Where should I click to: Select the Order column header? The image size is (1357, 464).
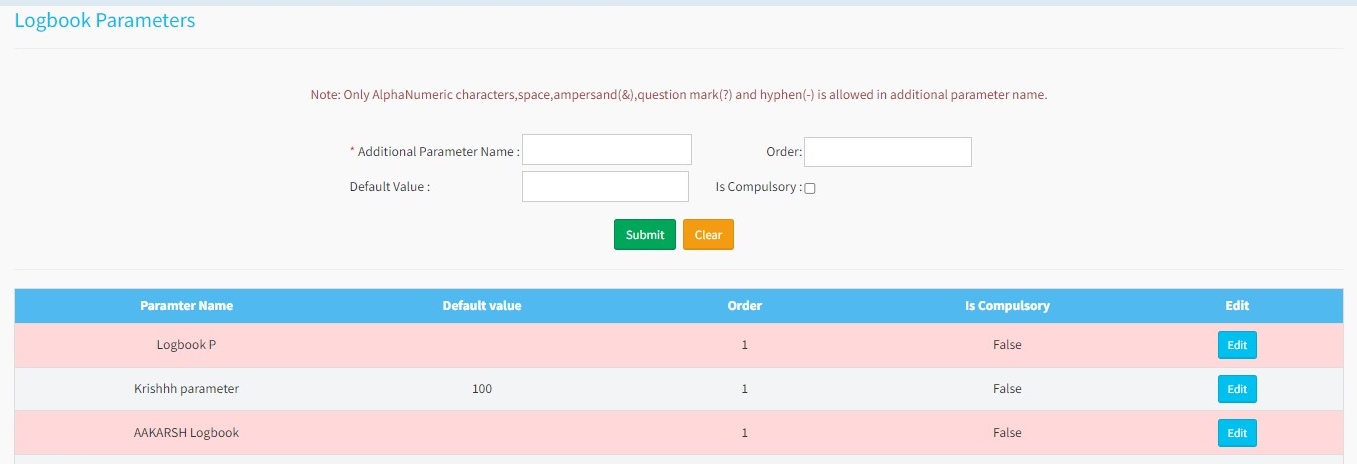(x=744, y=306)
